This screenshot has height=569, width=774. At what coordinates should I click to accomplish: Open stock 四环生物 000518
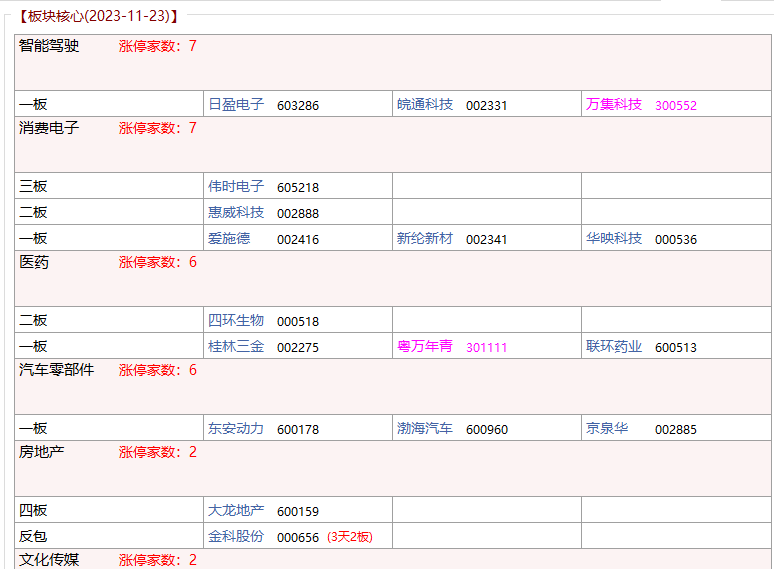point(263,321)
